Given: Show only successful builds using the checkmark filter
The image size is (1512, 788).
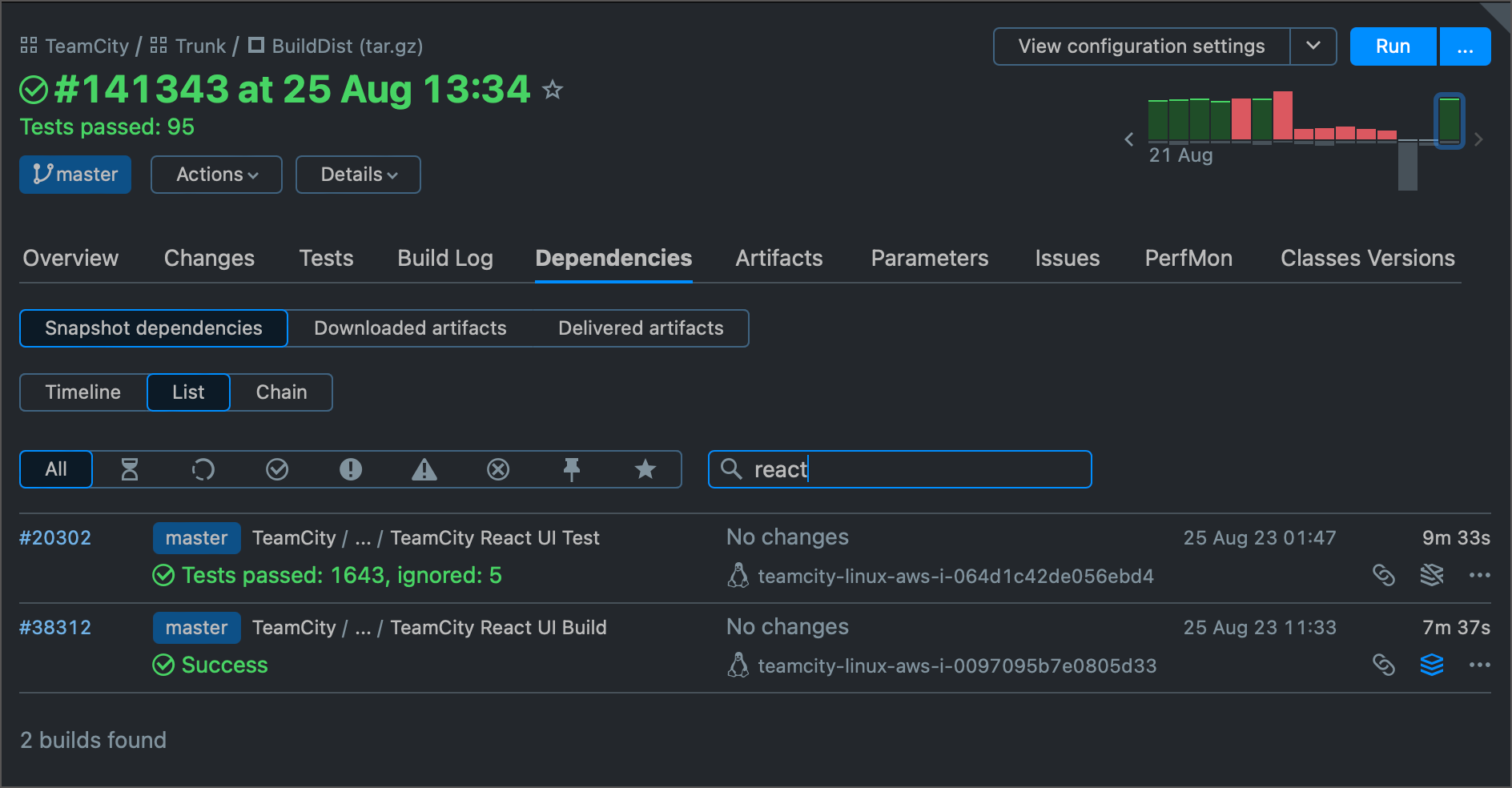Looking at the screenshot, I should coord(277,469).
